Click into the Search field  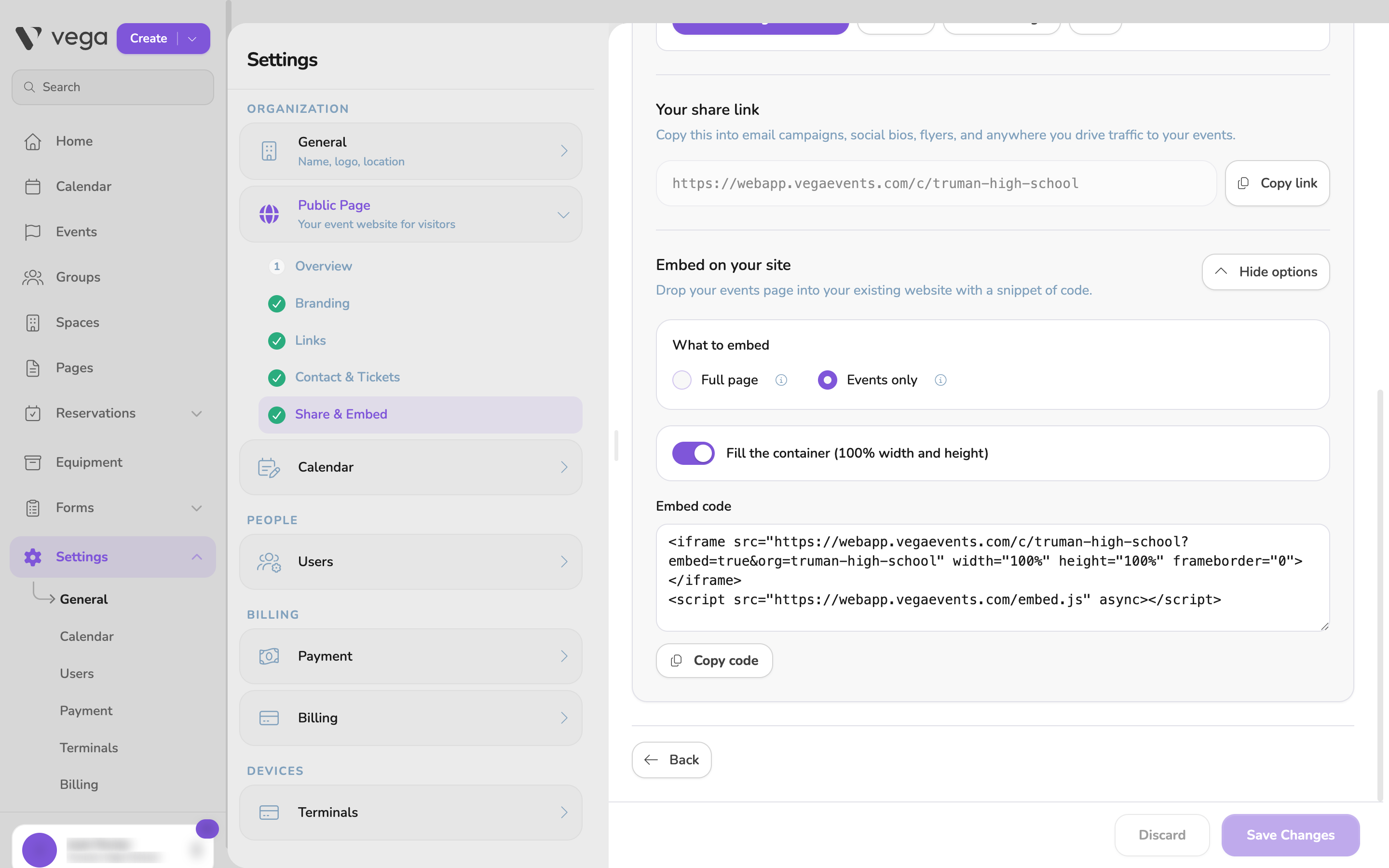click(113, 87)
